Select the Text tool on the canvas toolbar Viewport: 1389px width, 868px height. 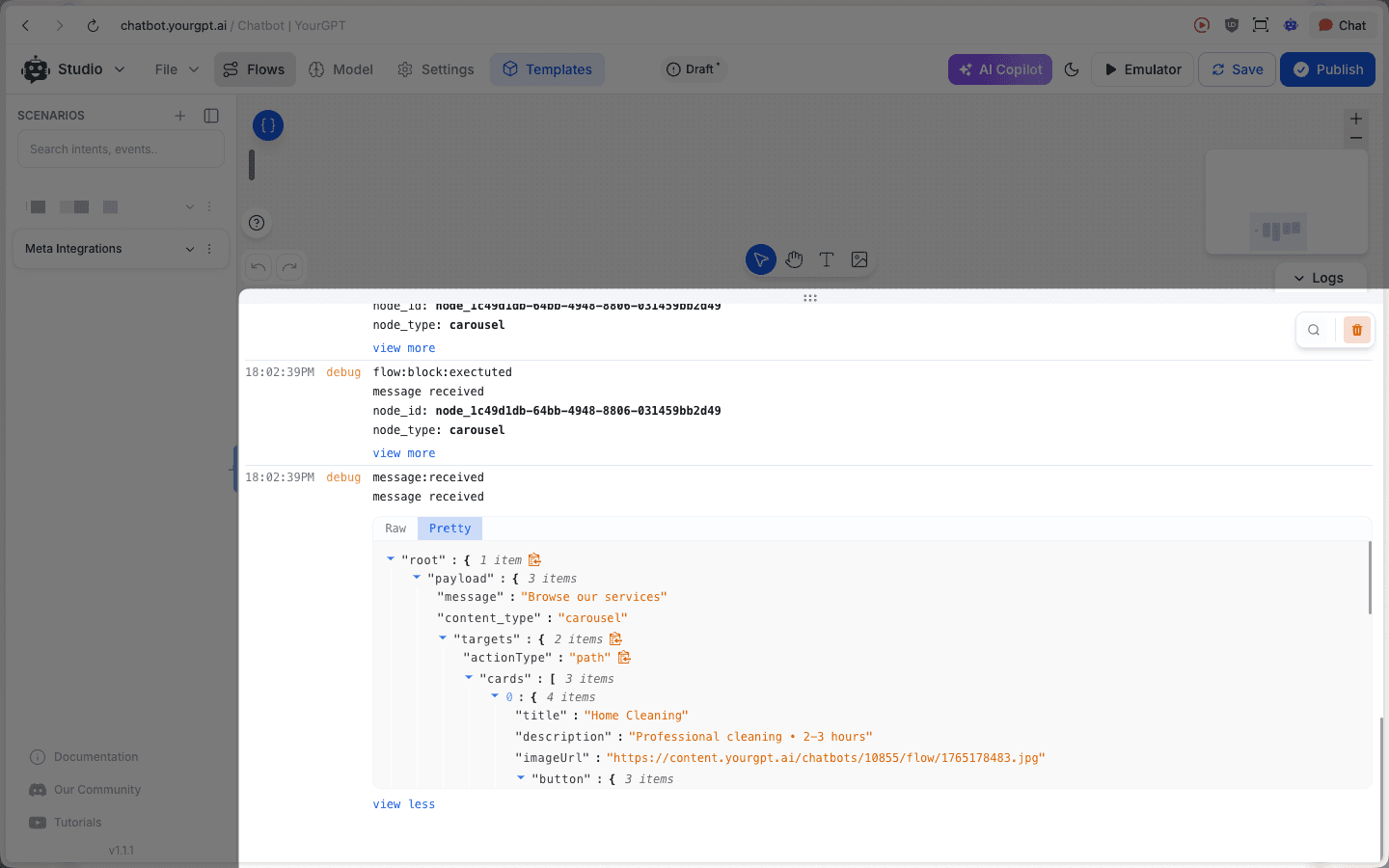(827, 258)
